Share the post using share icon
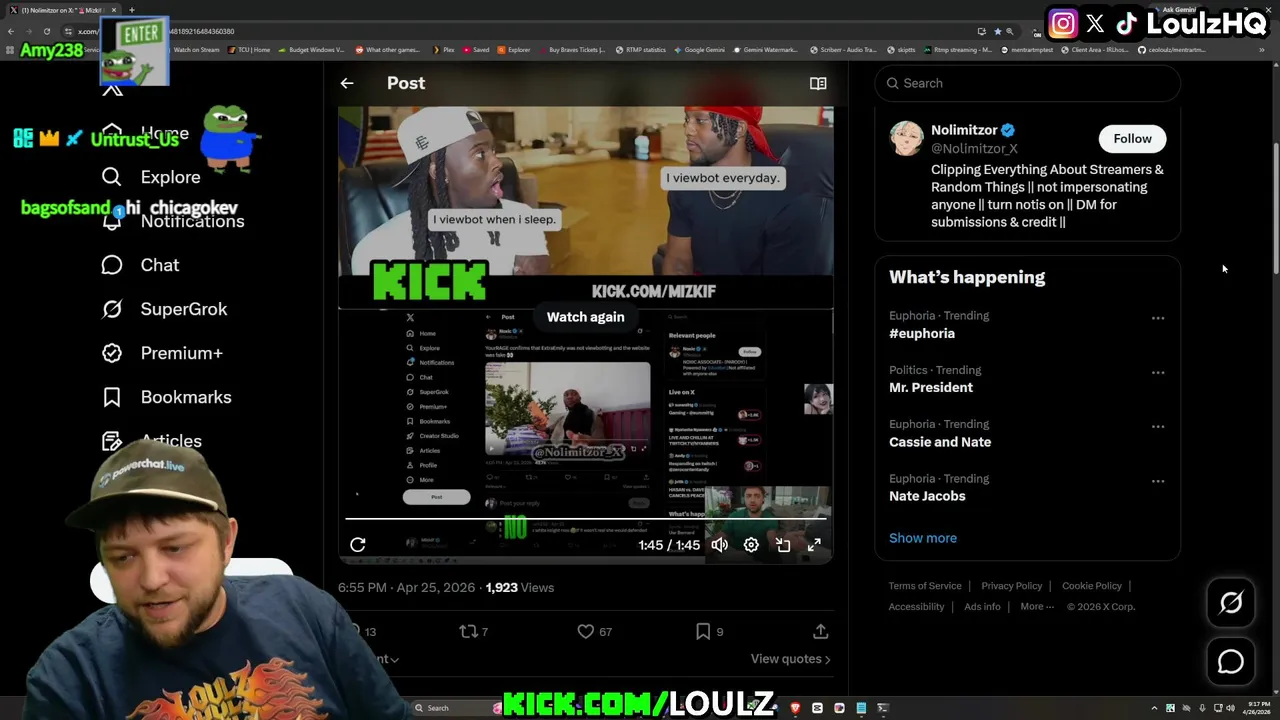Image resolution: width=1280 pixels, height=720 pixels. 820,632
